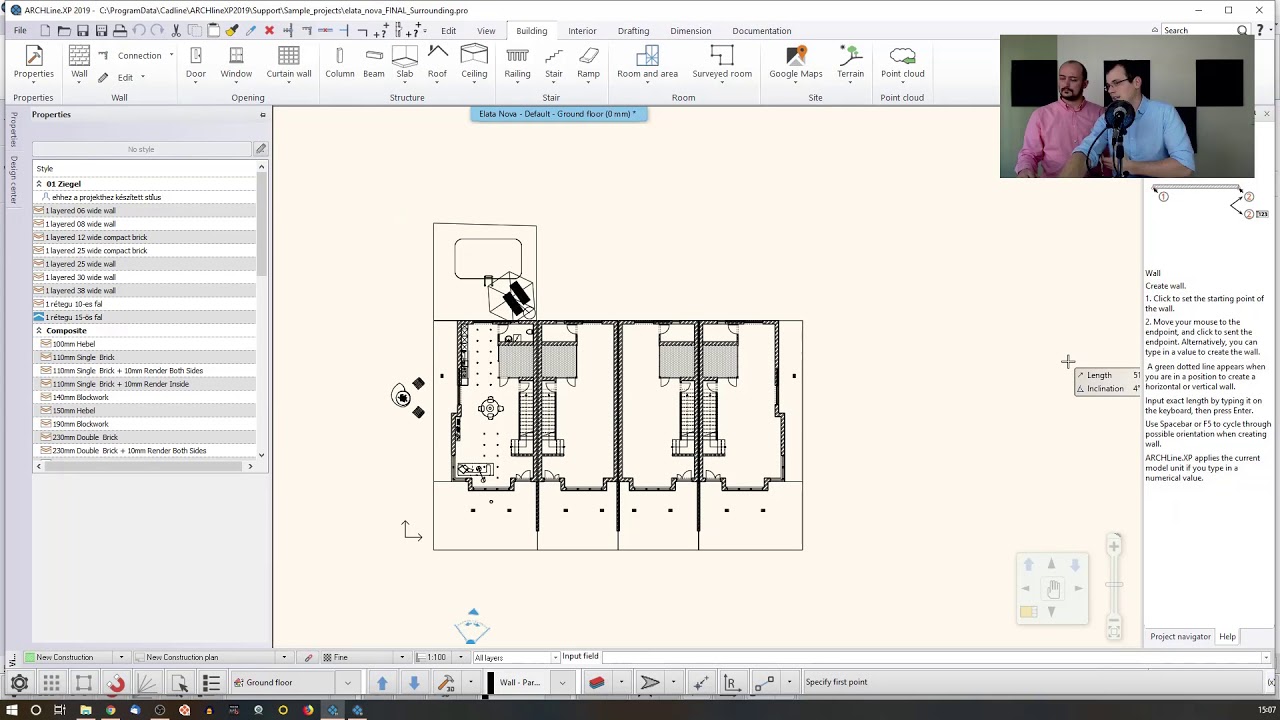The height and width of the screenshot is (720, 1280).
Task: Pin the Properties panel
Action: (263, 115)
